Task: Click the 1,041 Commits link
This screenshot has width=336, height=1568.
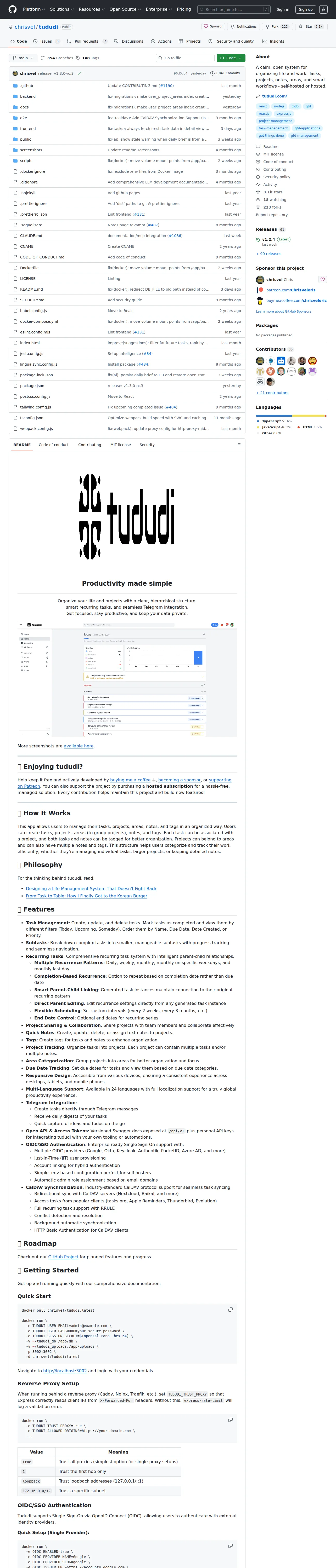Action: tap(225, 73)
